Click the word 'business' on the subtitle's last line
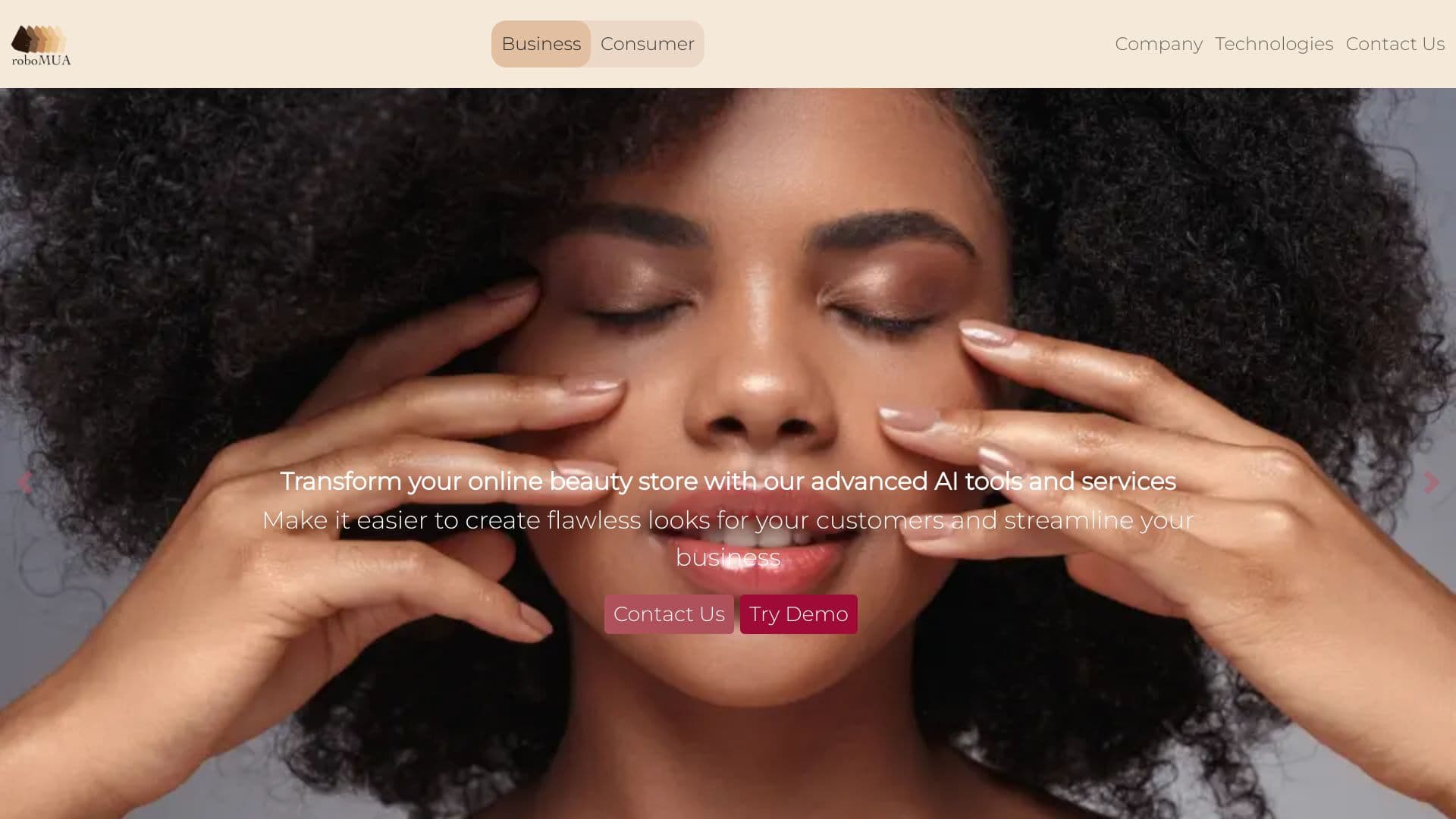1456x819 pixels. [728, 557]
